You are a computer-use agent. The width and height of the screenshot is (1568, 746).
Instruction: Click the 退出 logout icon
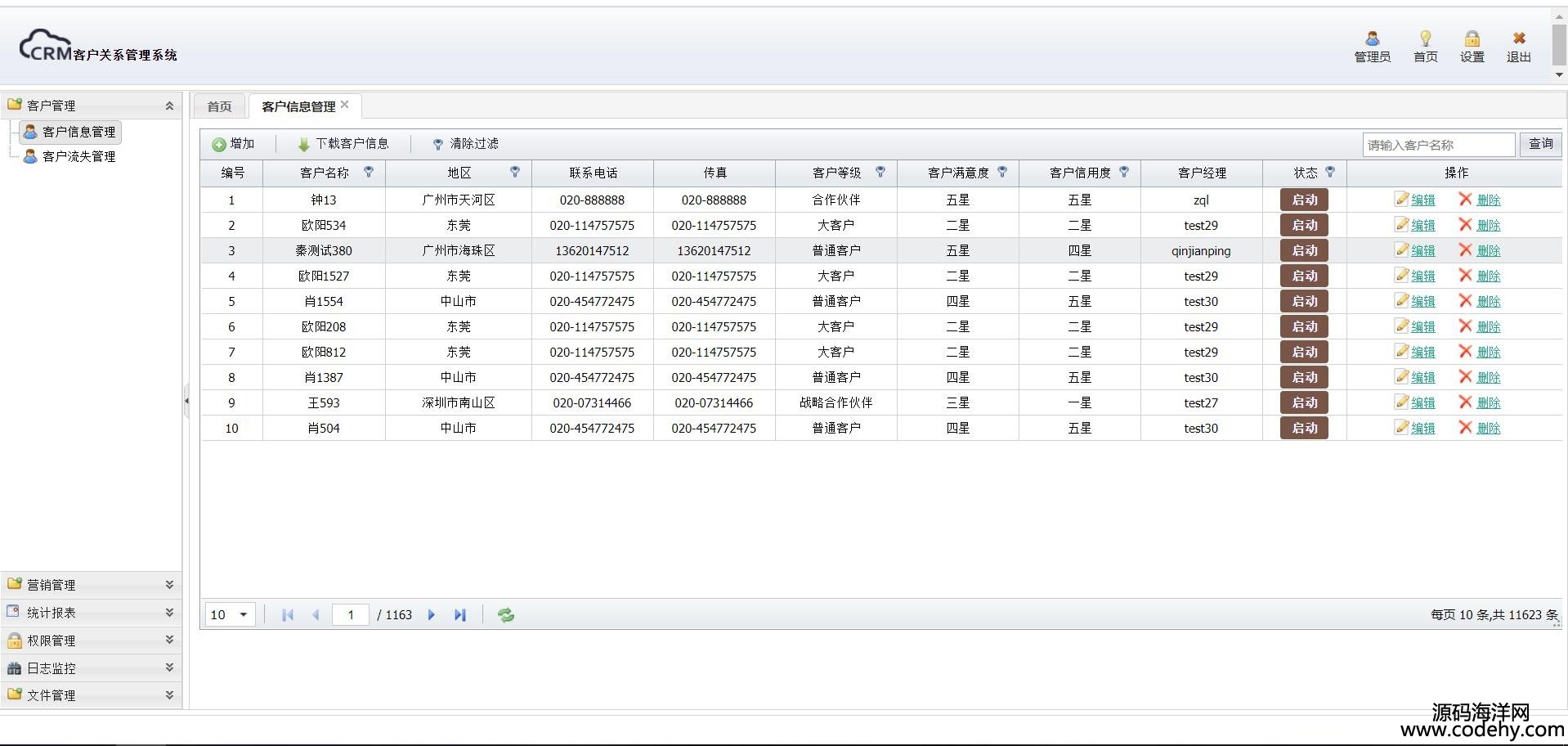1519,38
